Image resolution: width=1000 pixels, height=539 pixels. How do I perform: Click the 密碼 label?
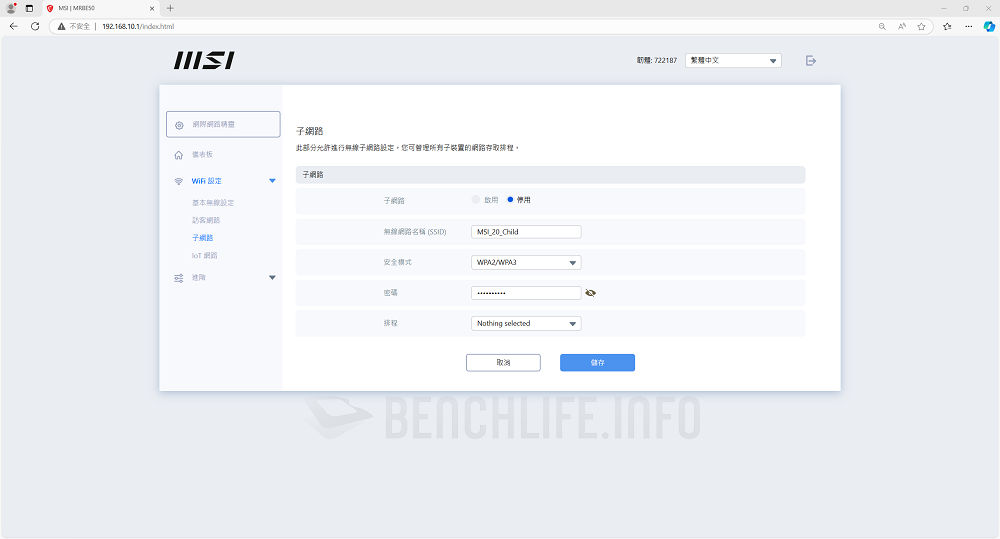click(x=390, y=293)
